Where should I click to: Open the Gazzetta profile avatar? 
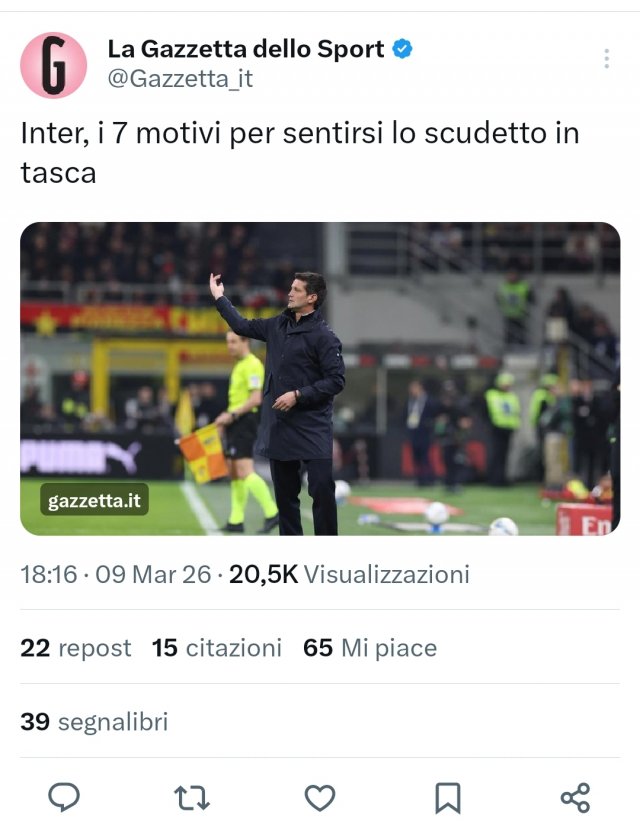(x=53, y=64)
